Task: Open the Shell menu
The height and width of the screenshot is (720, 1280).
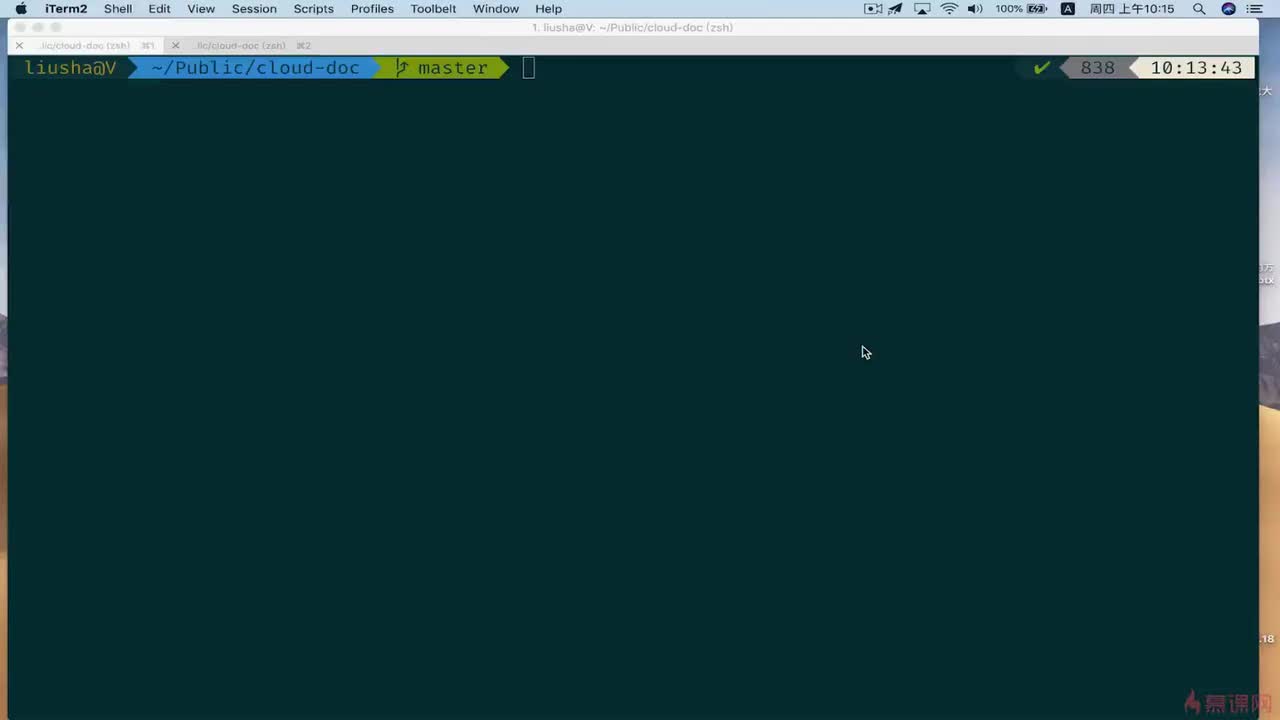Action: (118, 9)
